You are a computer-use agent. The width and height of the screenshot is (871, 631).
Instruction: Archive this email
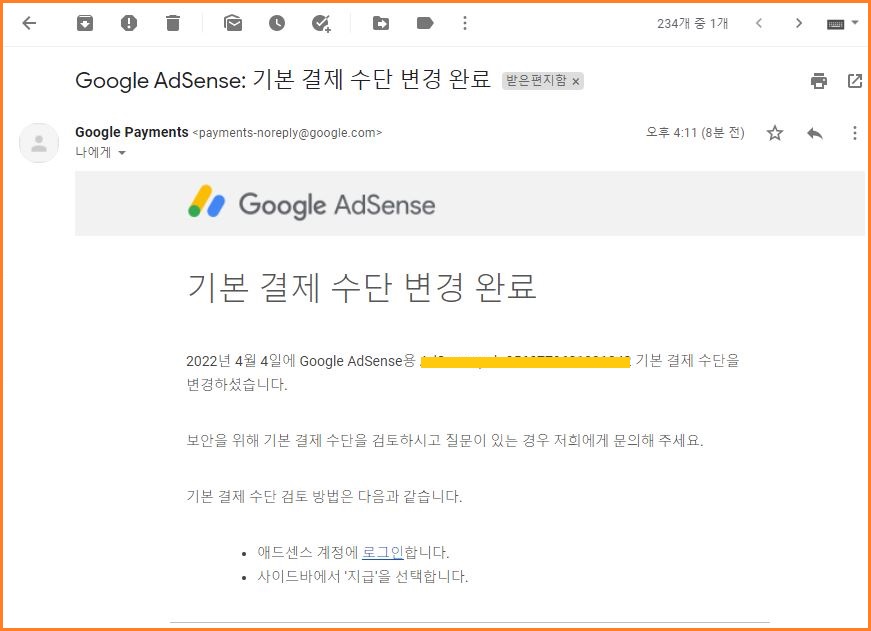pos(84,23)
